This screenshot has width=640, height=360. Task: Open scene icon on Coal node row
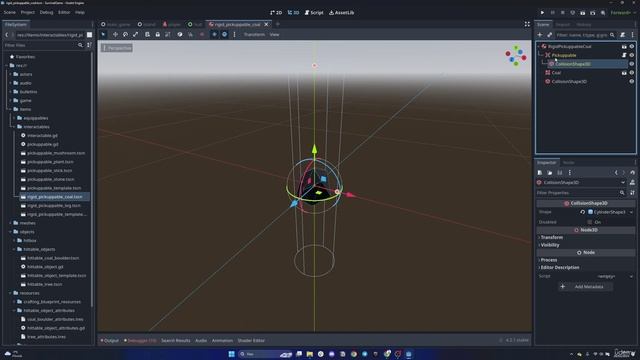tap(624, 73)
